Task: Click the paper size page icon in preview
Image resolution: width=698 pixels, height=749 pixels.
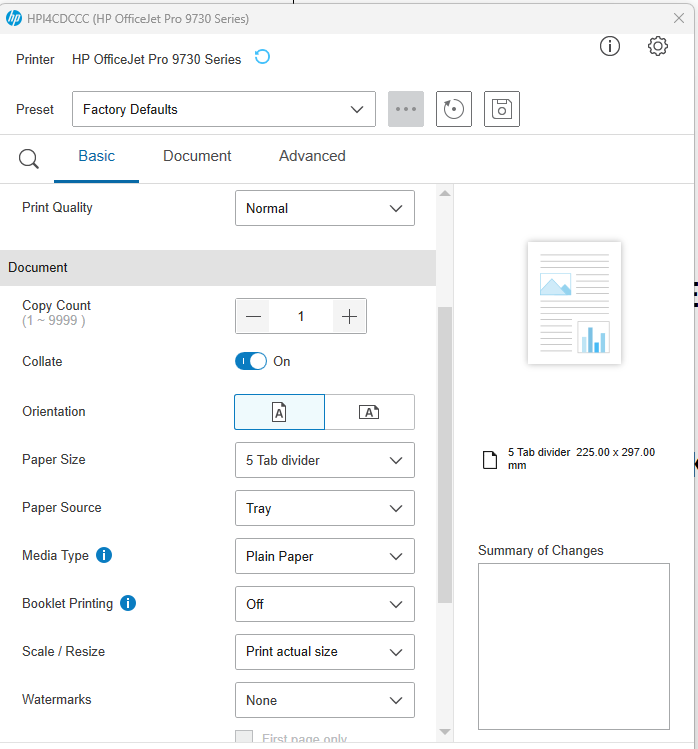Action: (490, 460)
